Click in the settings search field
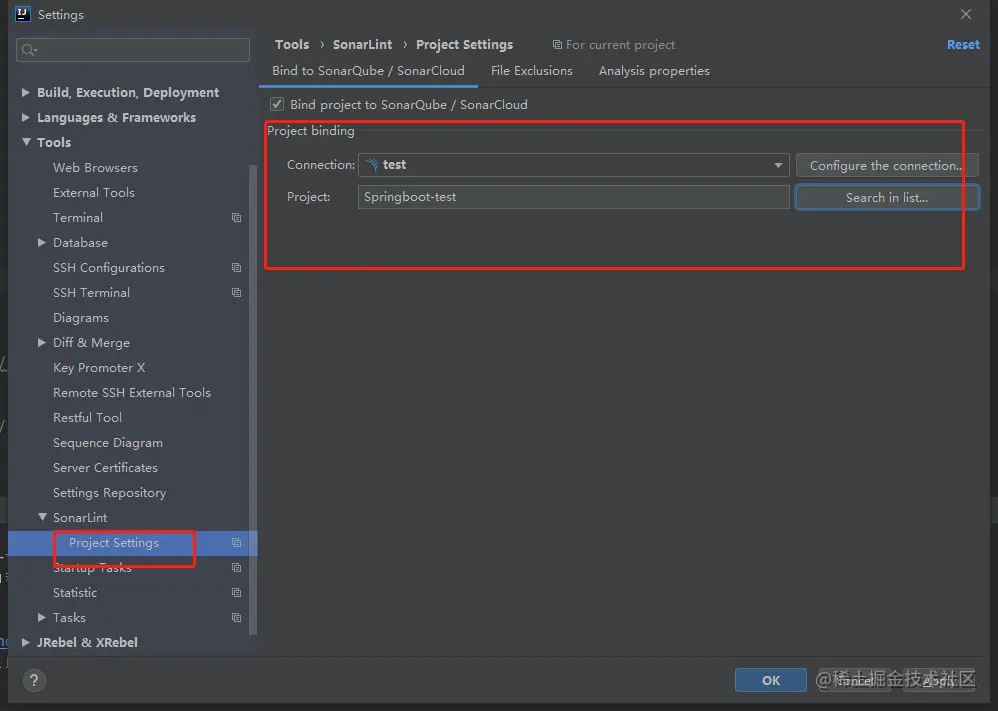The image size is (998, 711). [x=133, y=50]
